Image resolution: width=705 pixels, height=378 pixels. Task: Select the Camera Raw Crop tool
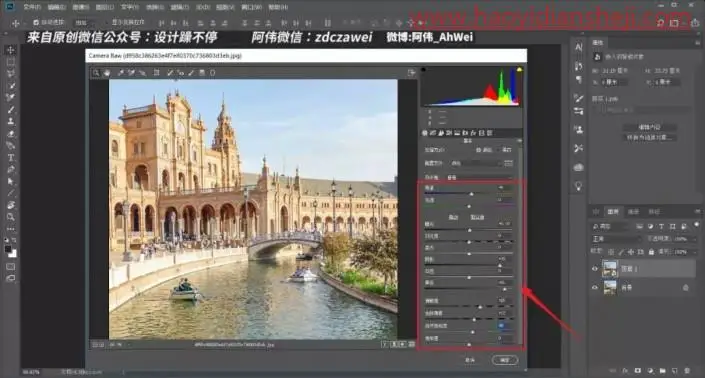click(156, 72)
